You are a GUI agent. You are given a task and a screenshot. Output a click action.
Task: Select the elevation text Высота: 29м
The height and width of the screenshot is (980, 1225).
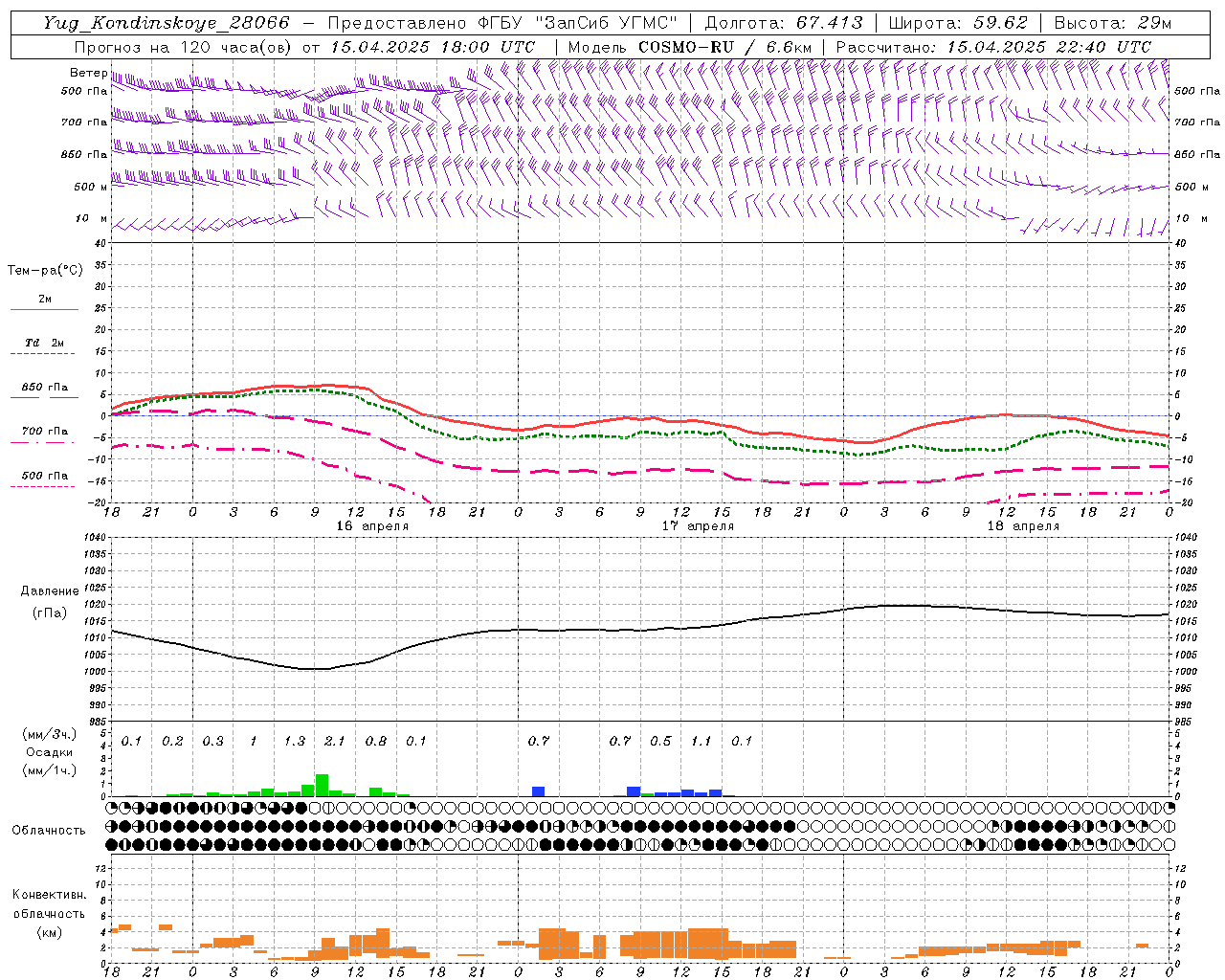click(x=1112, y=23)
